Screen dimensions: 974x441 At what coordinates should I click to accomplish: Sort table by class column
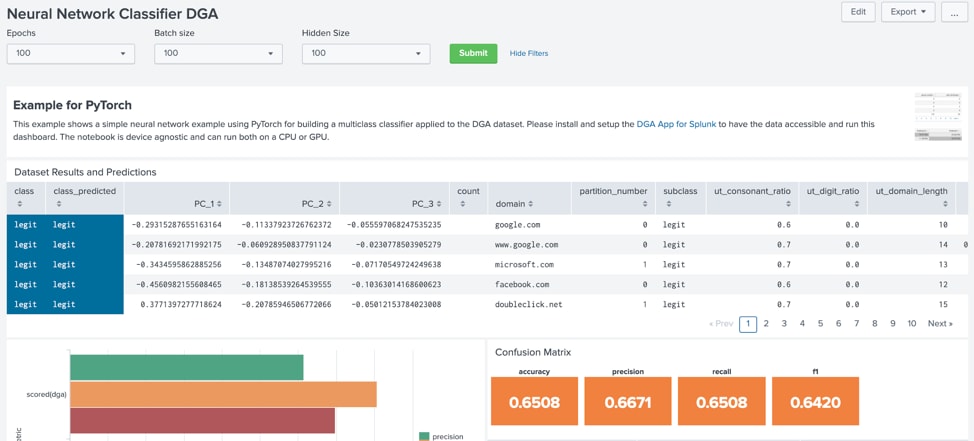tap(25, 198)
